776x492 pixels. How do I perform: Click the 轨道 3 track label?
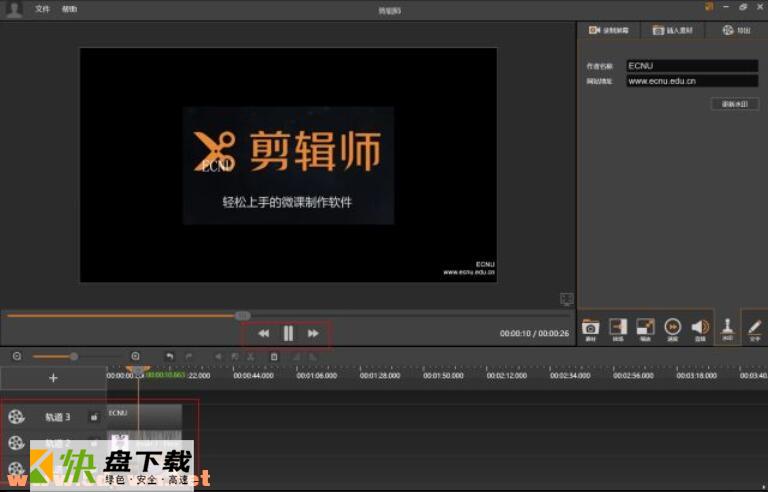click(x=57, y=417)
